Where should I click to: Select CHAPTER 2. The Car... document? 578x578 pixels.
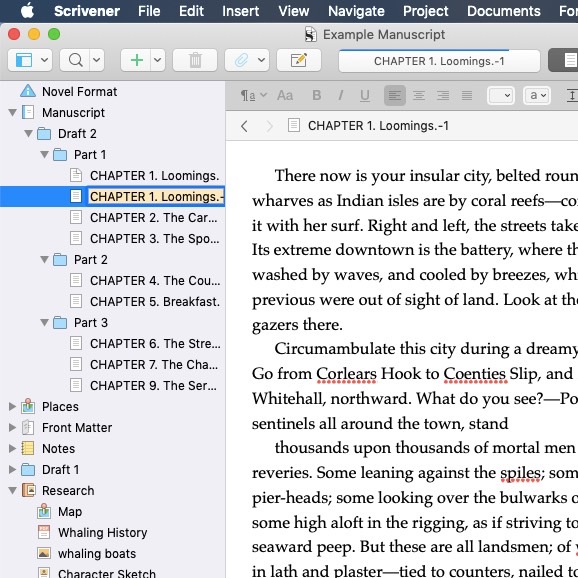tap(154, 217)
